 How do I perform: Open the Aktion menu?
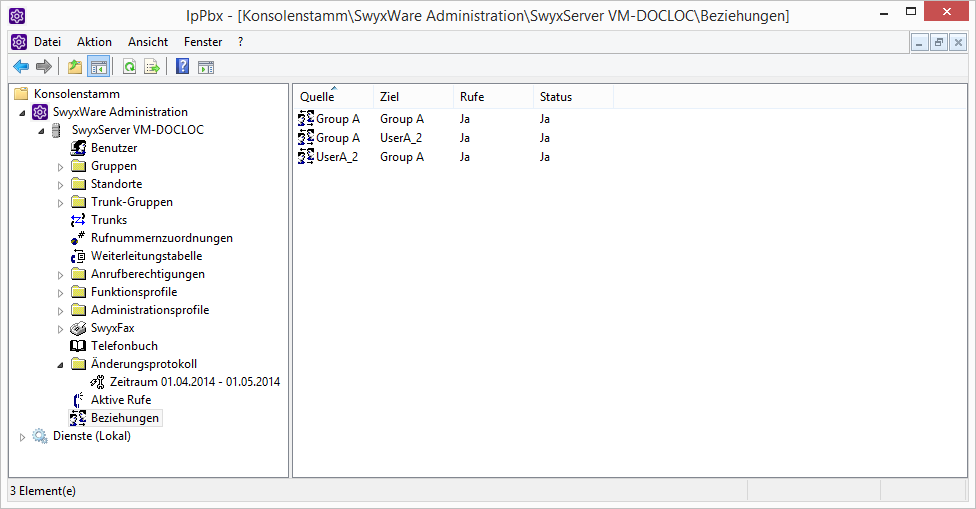coord(94,42)
